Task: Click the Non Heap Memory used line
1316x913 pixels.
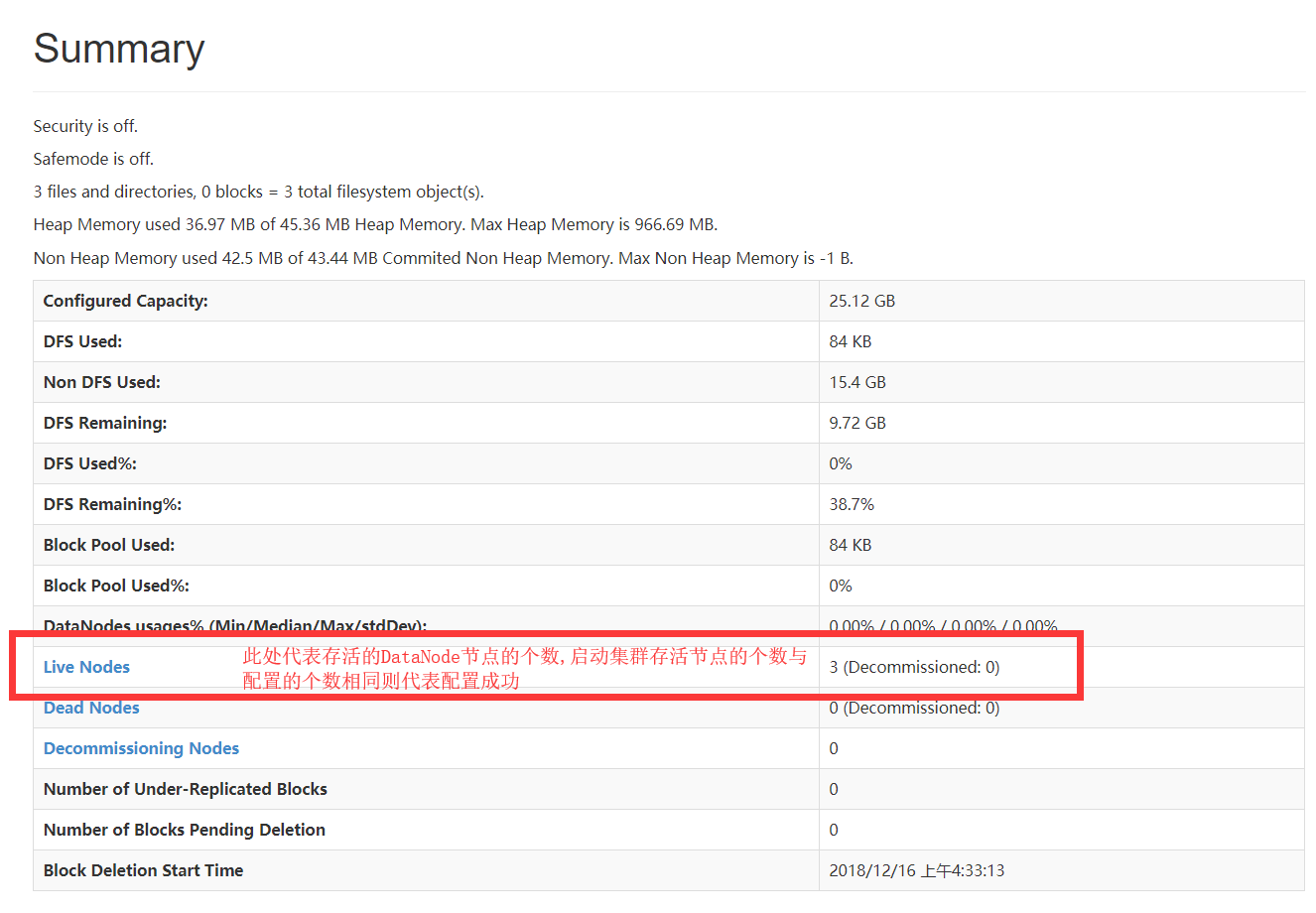Action: (444, 258)
